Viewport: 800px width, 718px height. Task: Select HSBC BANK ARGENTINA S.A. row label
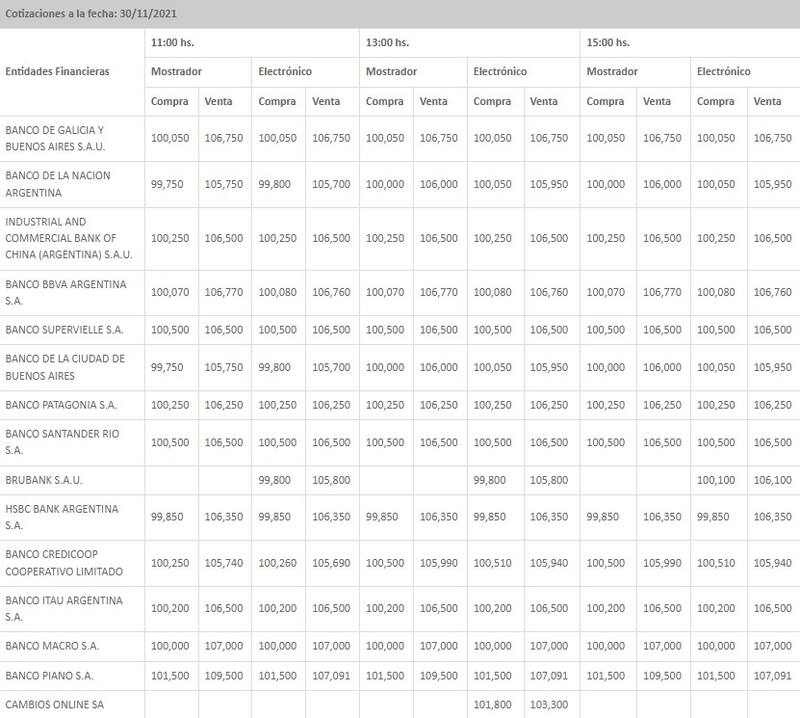(x=62, y=516)
